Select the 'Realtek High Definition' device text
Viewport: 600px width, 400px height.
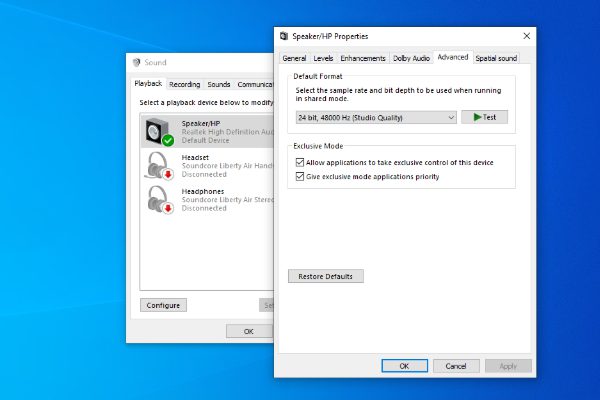click(x=228, y=132)
